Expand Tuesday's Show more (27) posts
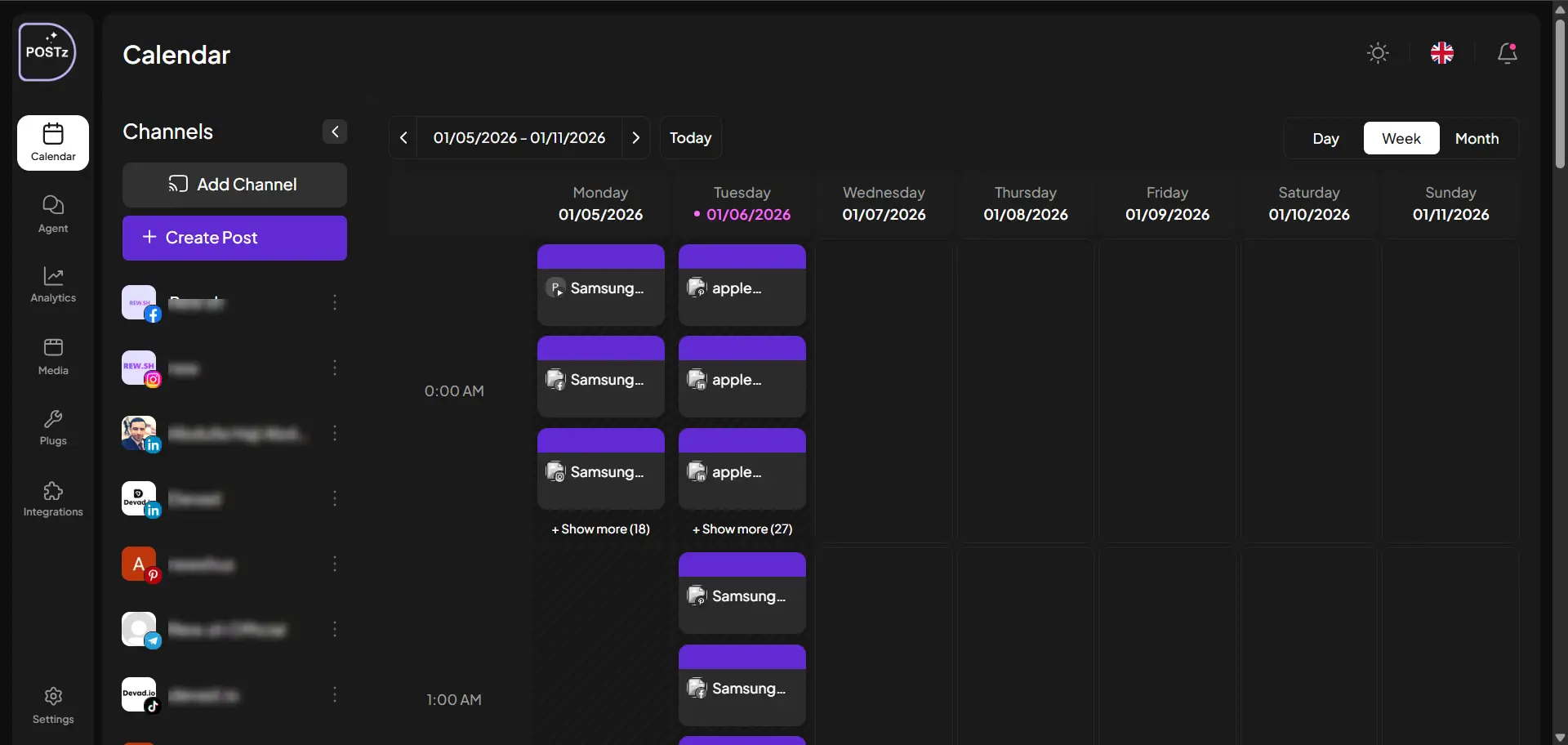 [x=742, y=529]
